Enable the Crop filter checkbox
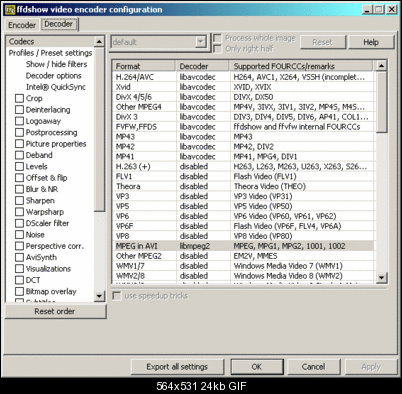 point(20,98)
